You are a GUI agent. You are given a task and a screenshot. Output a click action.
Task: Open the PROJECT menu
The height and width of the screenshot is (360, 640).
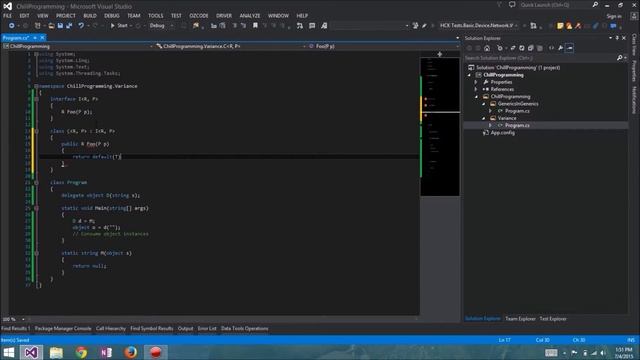click(66, 16)
